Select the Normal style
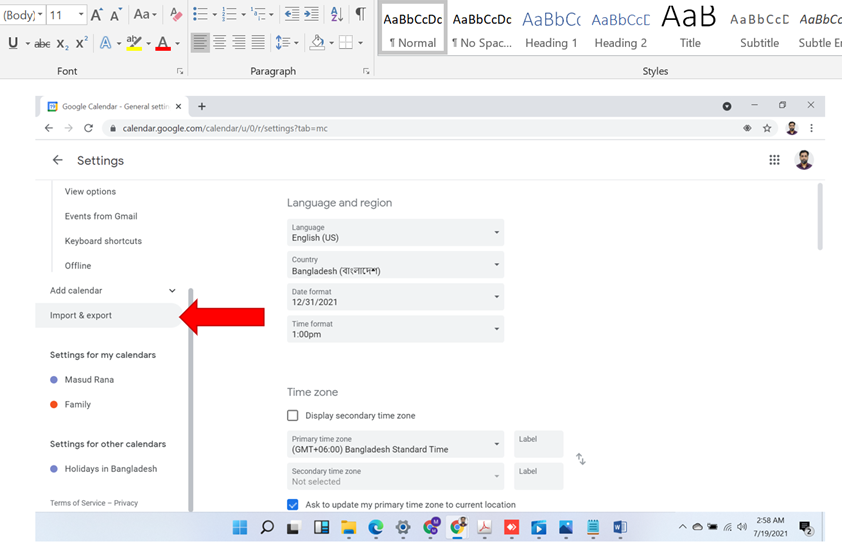 [412, 30]
